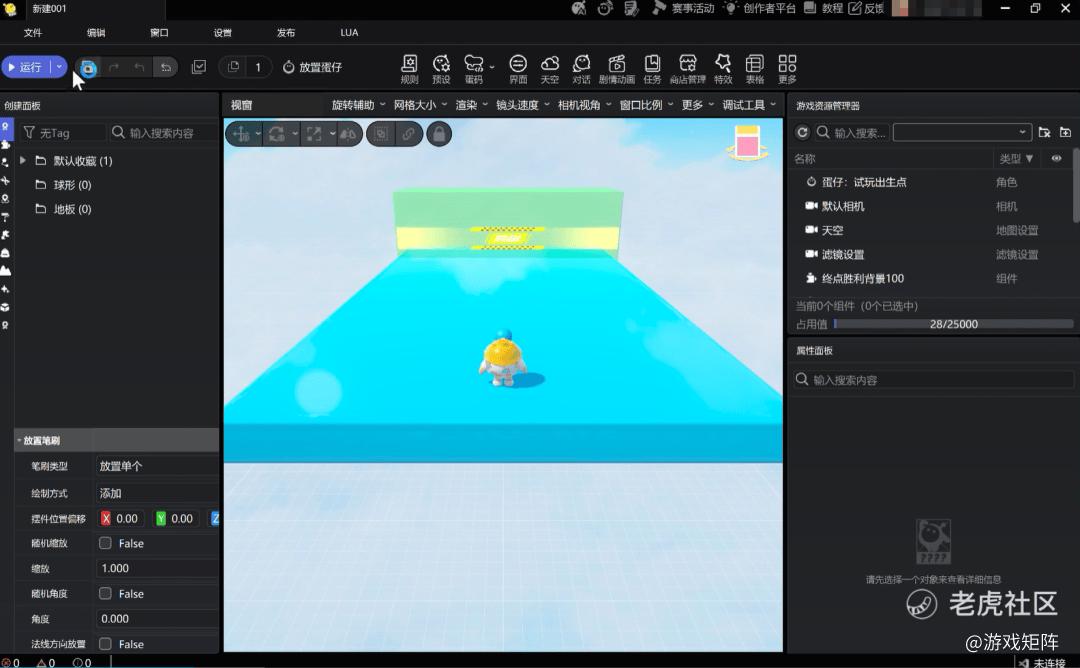Click 反馈 feedback in the title bar

pos(866,8)
